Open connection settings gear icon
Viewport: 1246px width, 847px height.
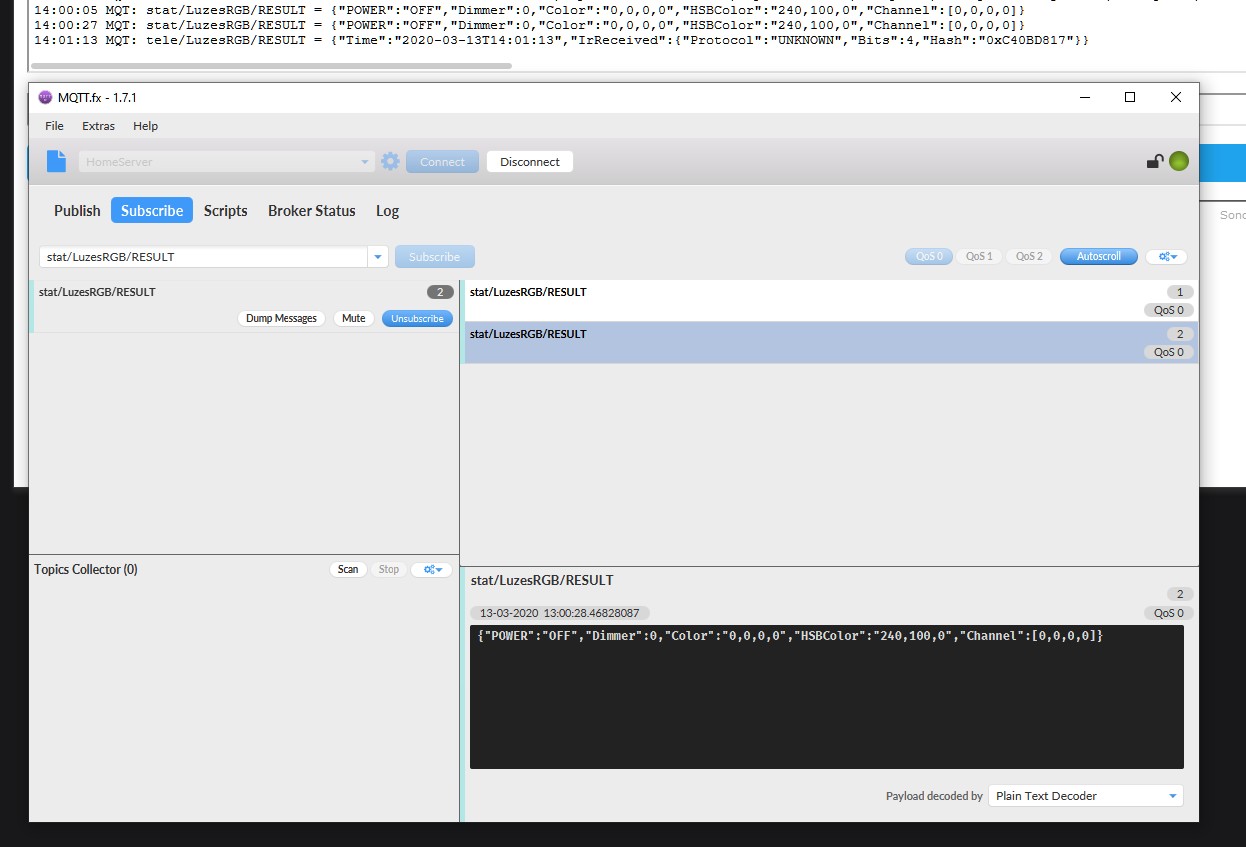tap(390, 161)
